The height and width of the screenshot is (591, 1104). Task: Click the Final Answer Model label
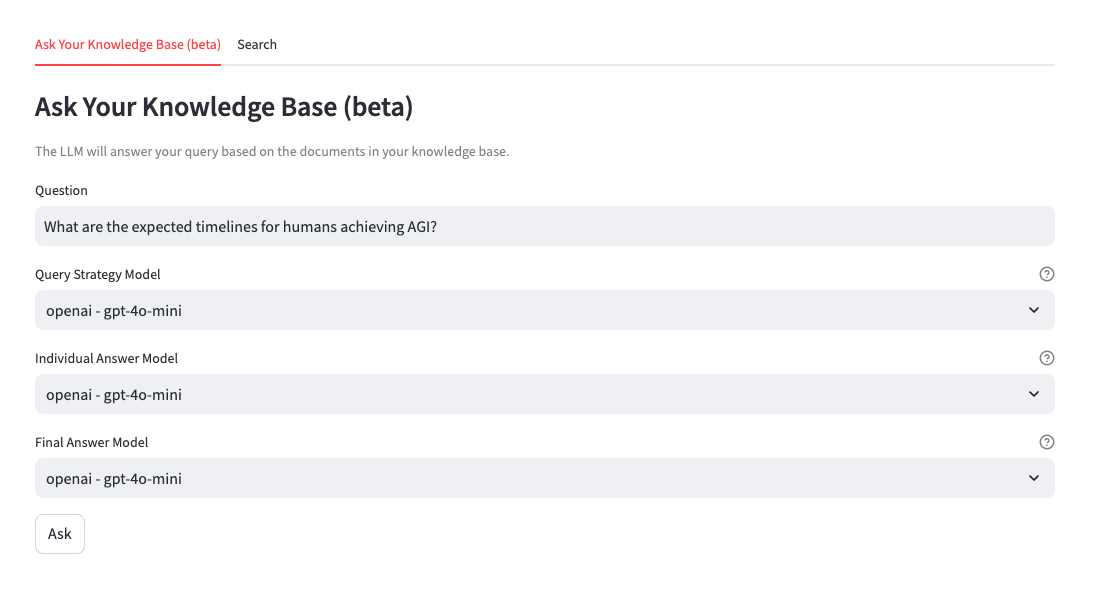(92, 442)
